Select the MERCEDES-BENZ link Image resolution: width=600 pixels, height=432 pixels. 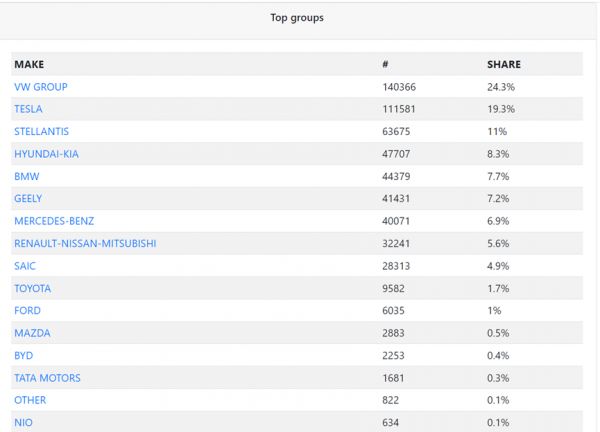[54, 221]
